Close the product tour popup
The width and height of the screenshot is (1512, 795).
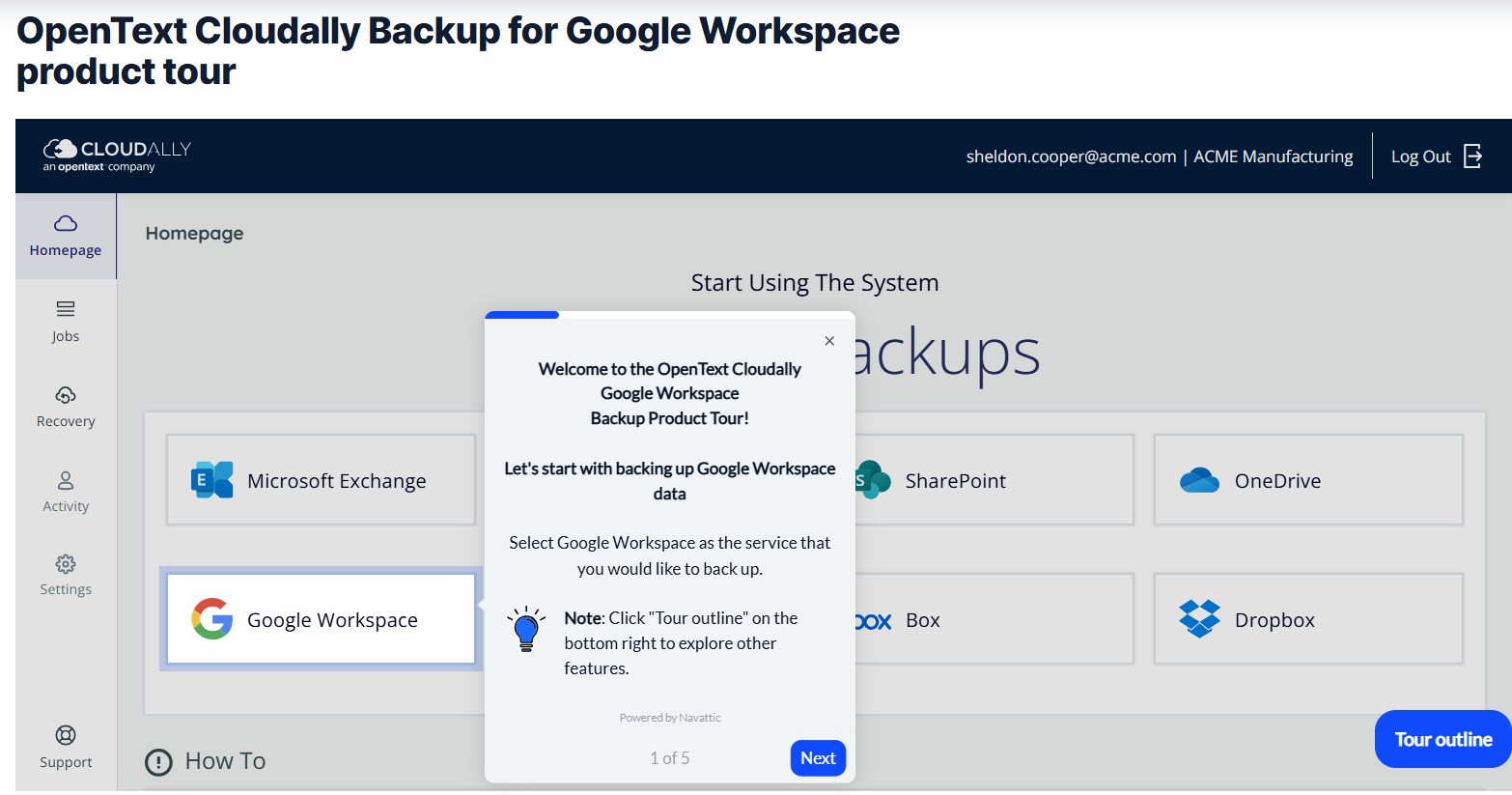tap(829, 341)
